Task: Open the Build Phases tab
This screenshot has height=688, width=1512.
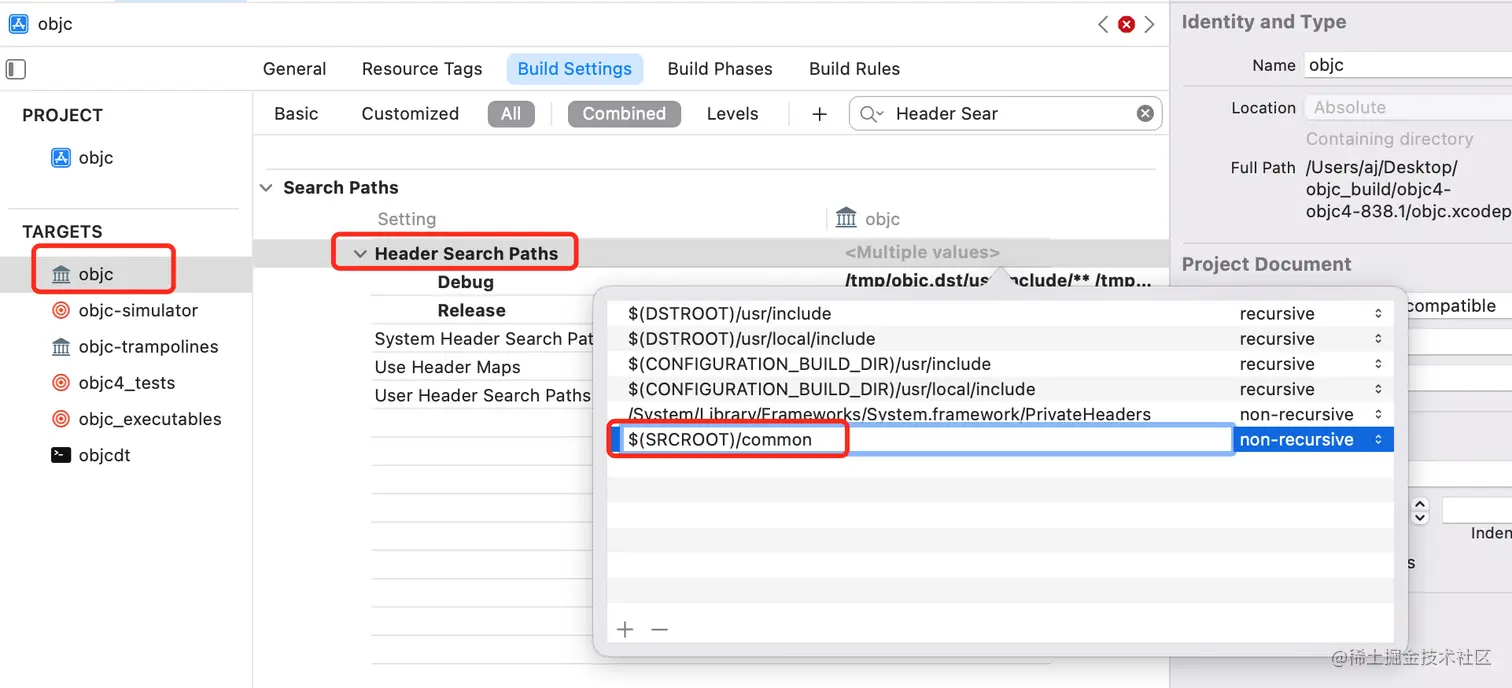Action: 720,69
